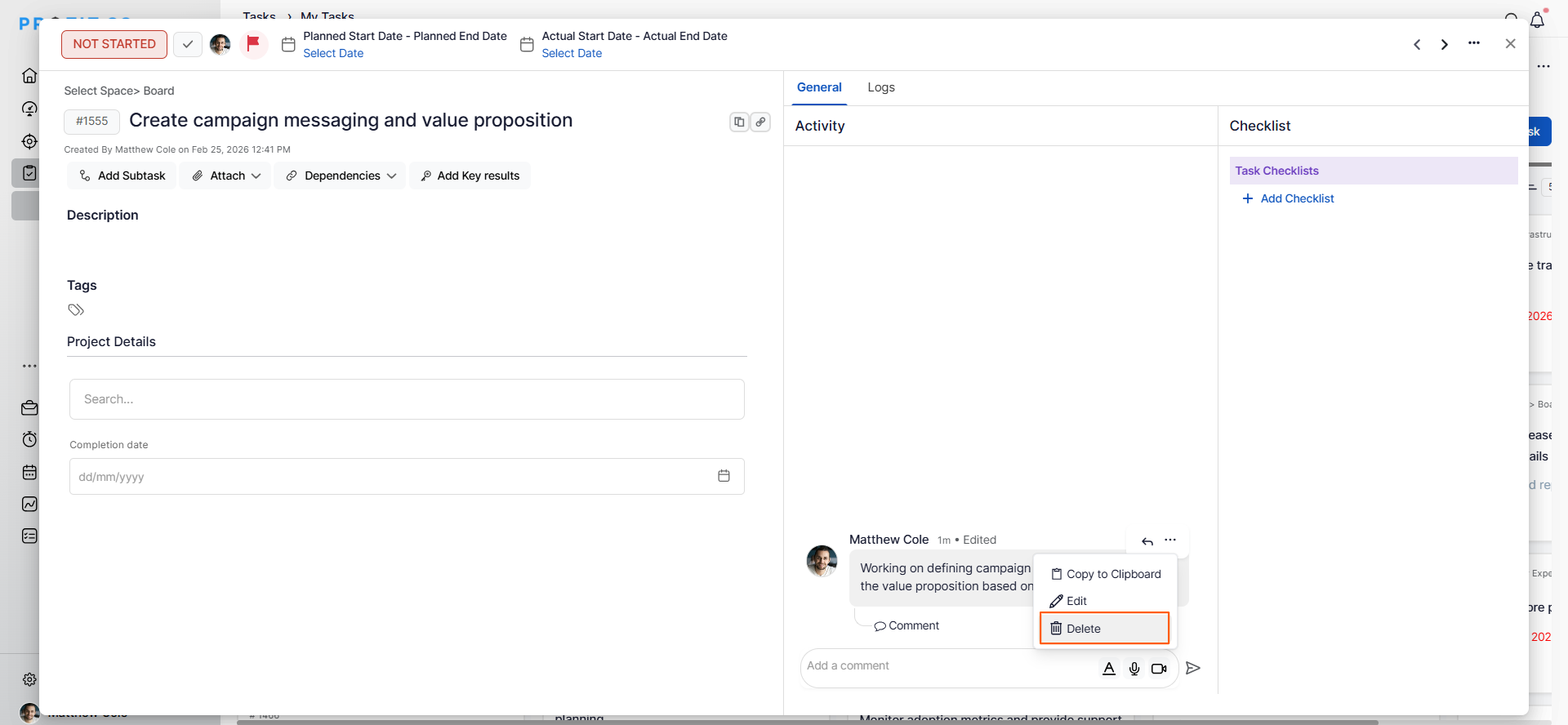Open text formatting icon in comment box

click(1109, 669)
